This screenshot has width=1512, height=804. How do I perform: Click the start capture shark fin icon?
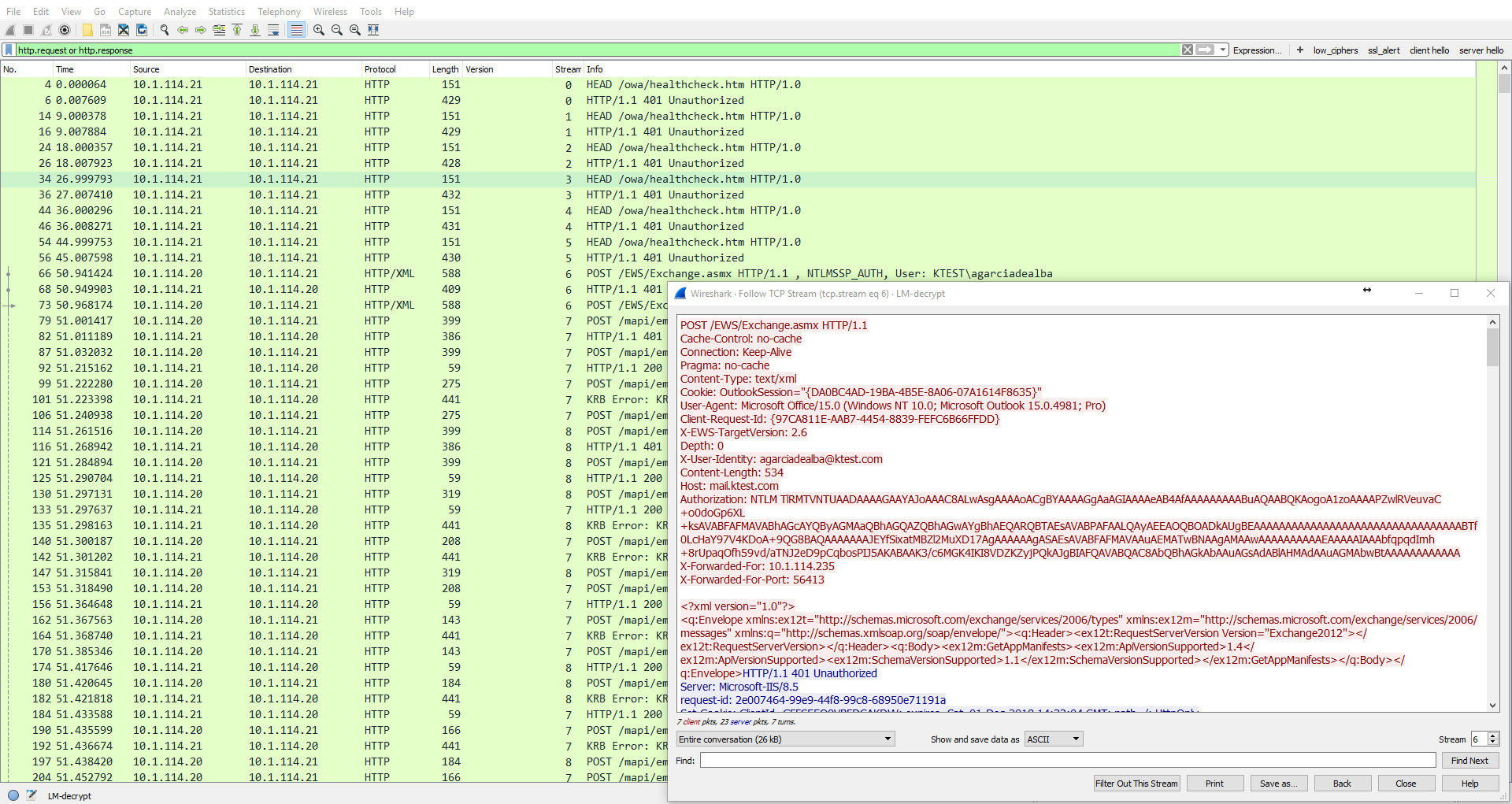point(10,30)
